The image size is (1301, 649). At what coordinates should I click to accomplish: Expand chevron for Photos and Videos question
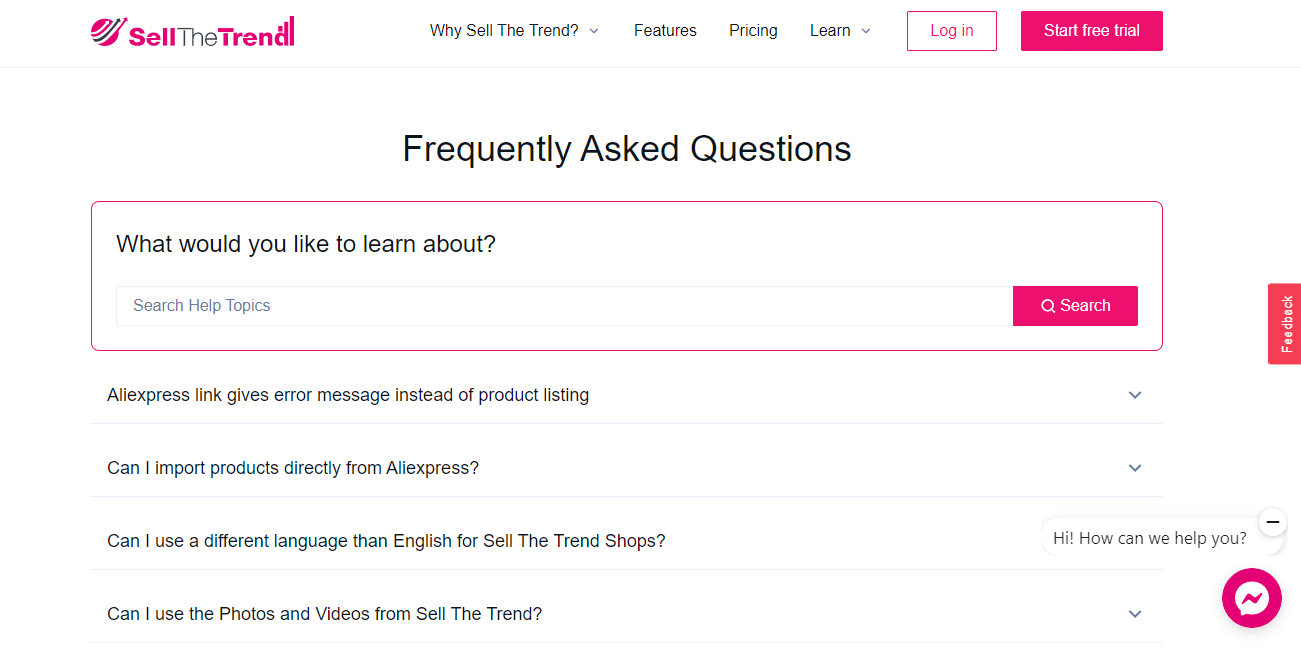point(1135,614)
